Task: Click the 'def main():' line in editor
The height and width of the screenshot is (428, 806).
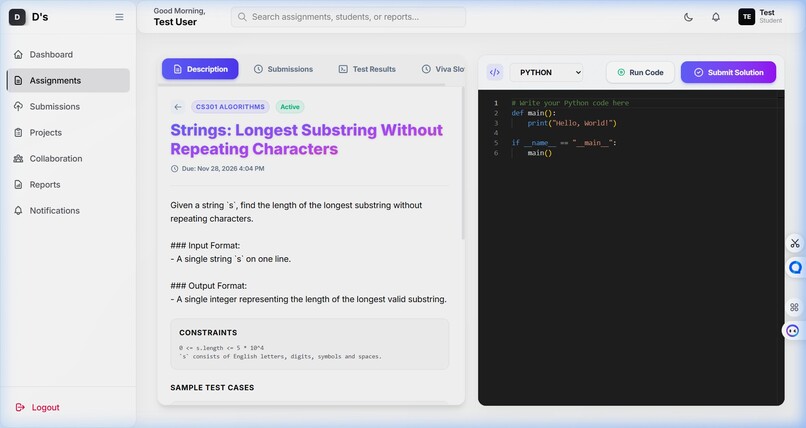Action: pos(534,113)
